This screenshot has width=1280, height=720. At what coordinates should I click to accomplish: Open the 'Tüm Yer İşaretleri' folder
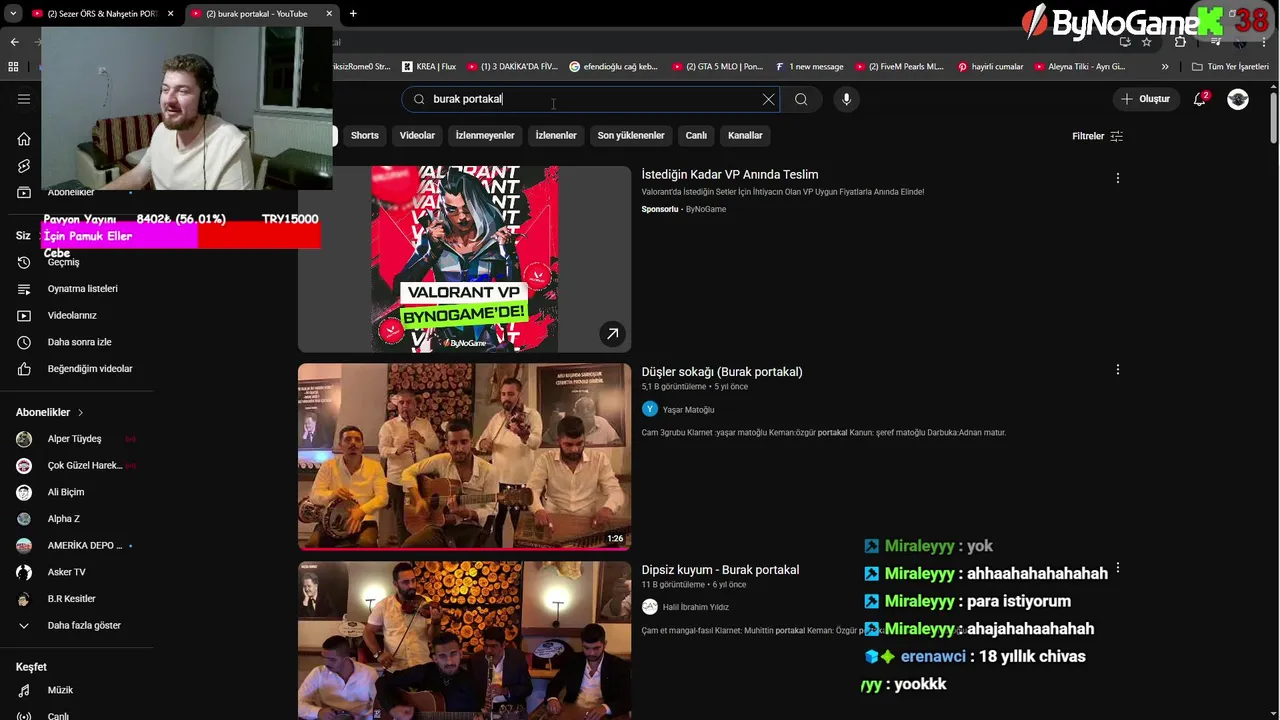click(x=1230, y=67)
